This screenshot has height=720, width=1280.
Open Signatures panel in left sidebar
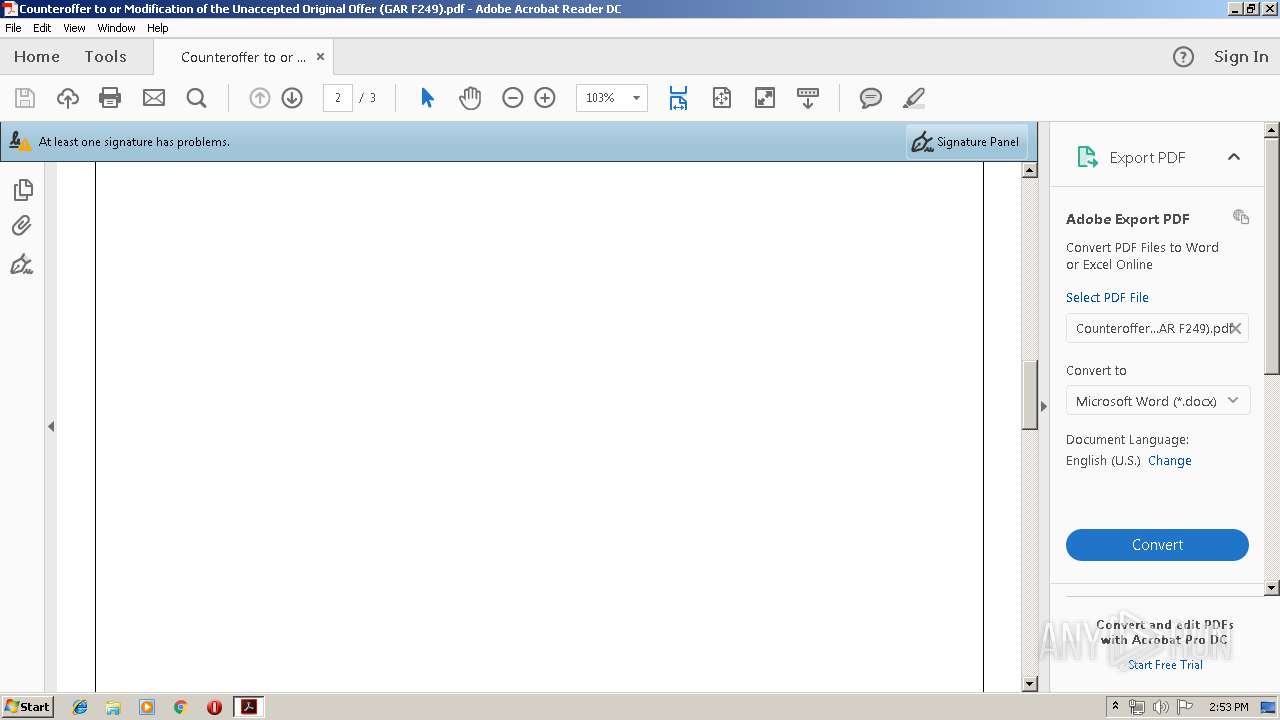pos(22,264)
